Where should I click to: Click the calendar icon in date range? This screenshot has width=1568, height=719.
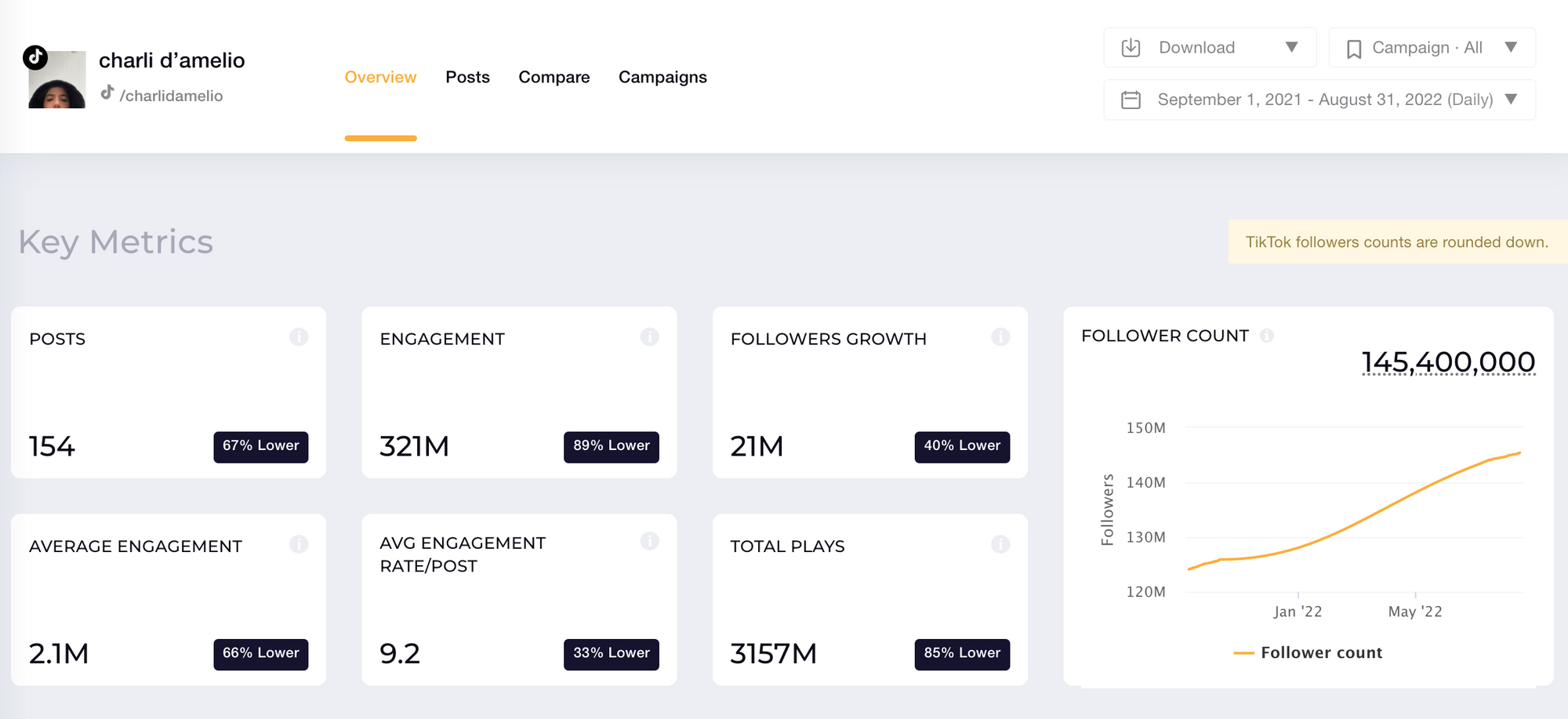click(x=1131, y=100)
